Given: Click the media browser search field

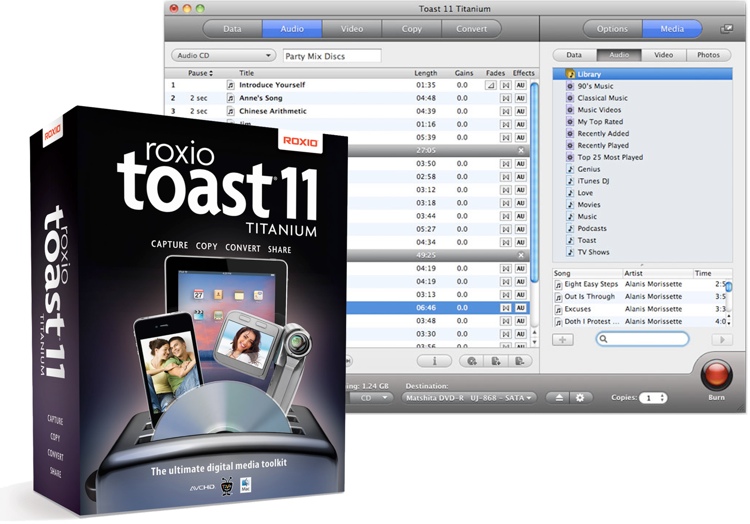Looking at the screenshot, I should pyautogui.click(x=642, y=339).
